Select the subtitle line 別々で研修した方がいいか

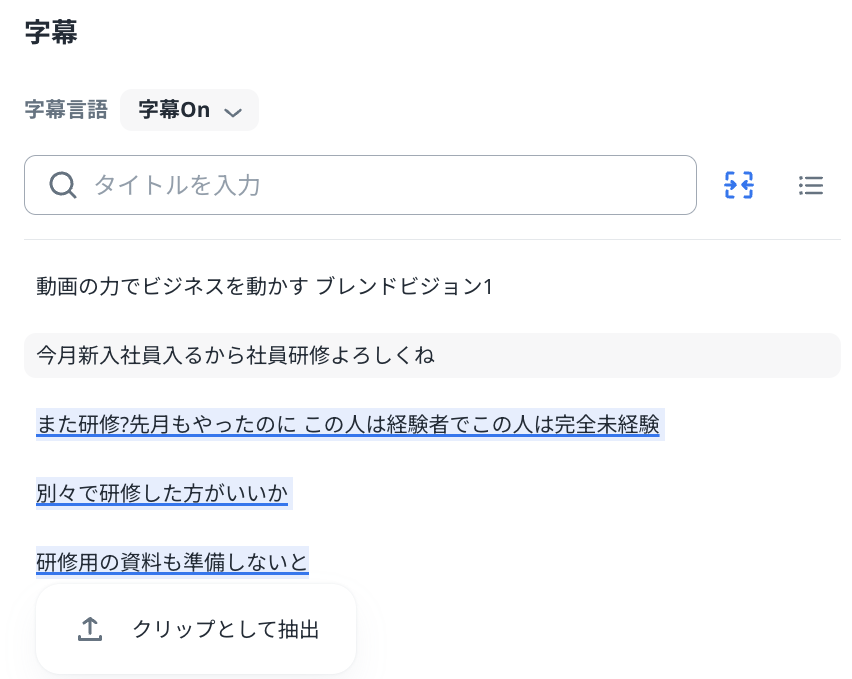tap(163, 493)
